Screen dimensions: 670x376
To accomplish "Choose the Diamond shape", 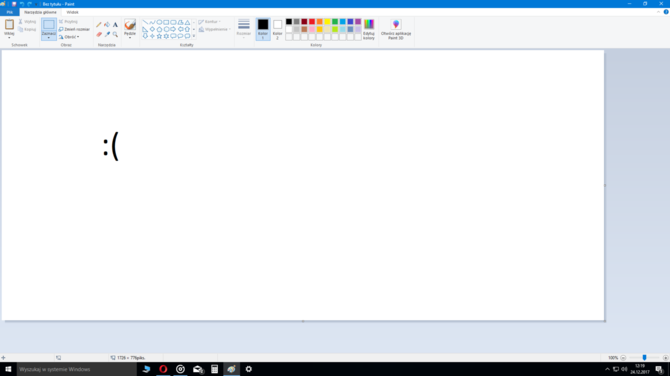I will (152, 29).
